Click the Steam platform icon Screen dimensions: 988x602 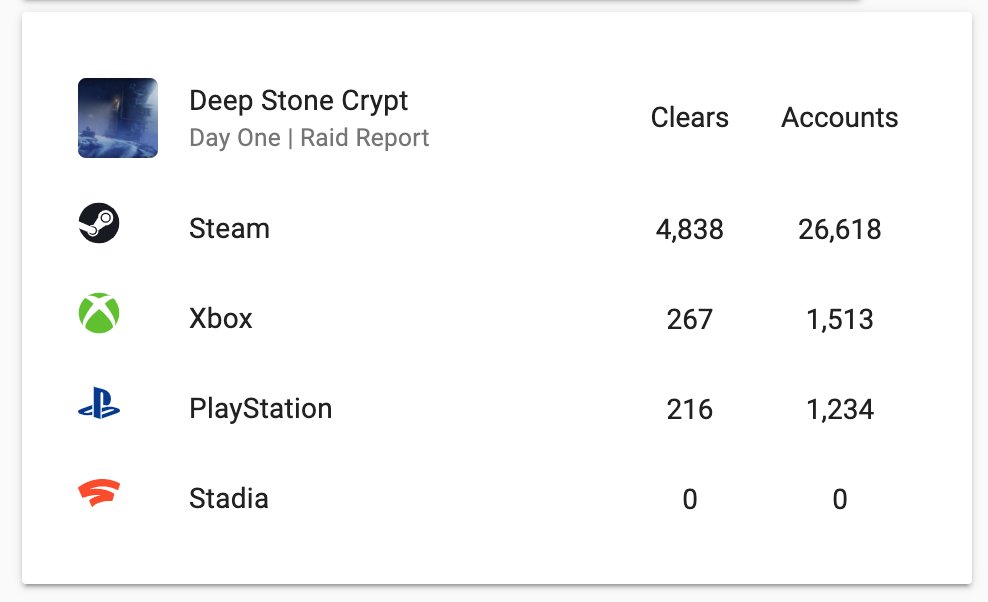(x=99, y=223)
